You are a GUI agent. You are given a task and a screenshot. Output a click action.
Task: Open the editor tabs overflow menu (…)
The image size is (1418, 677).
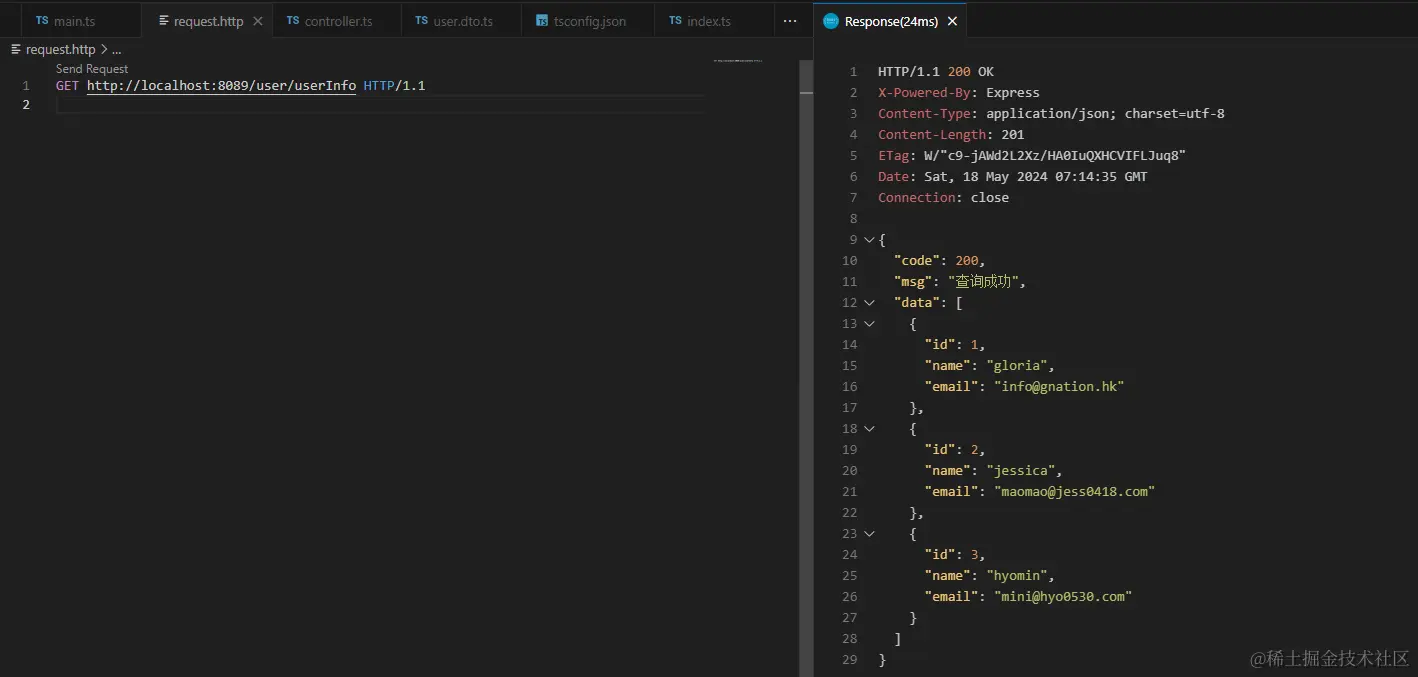(790, 21)
